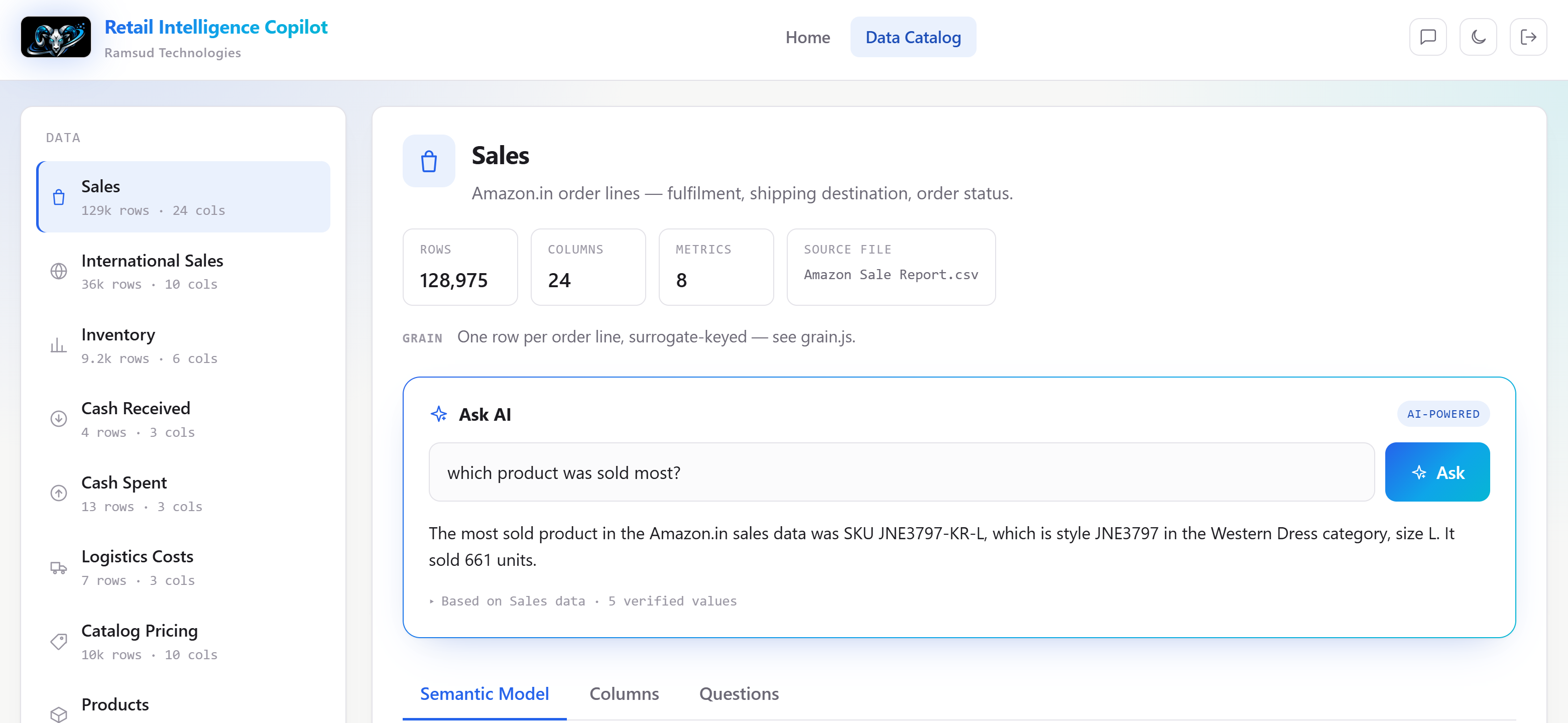Click the ram logo in the header

(55, 37)
